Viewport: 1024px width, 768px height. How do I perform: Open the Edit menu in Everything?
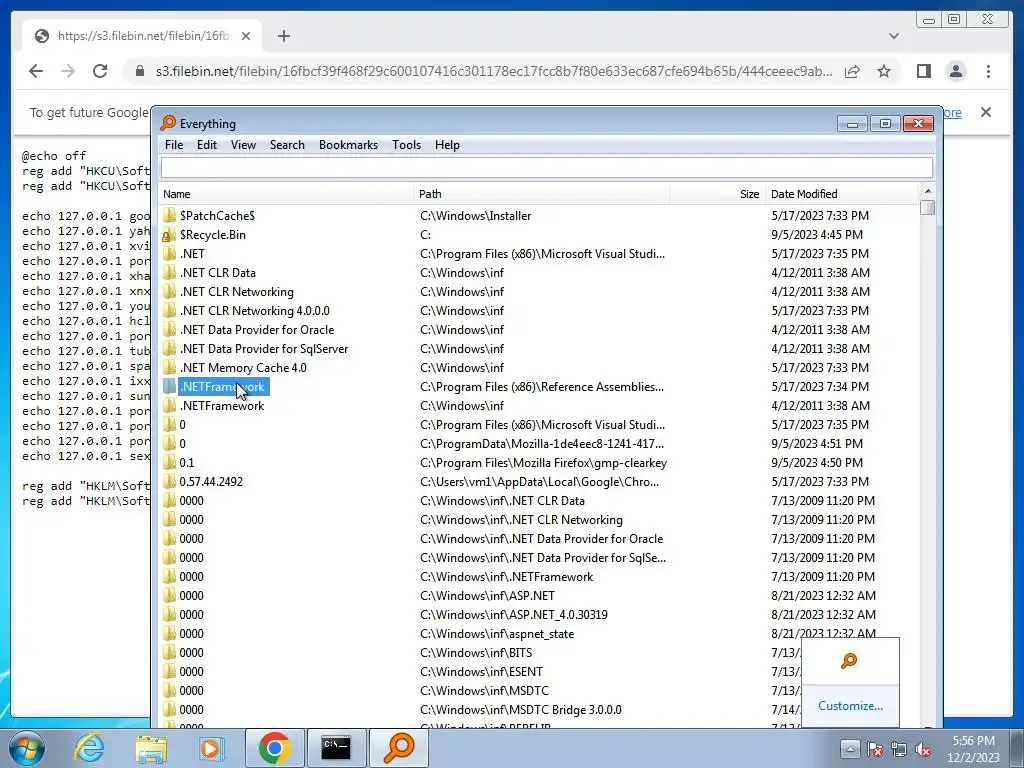click(206, 145)
